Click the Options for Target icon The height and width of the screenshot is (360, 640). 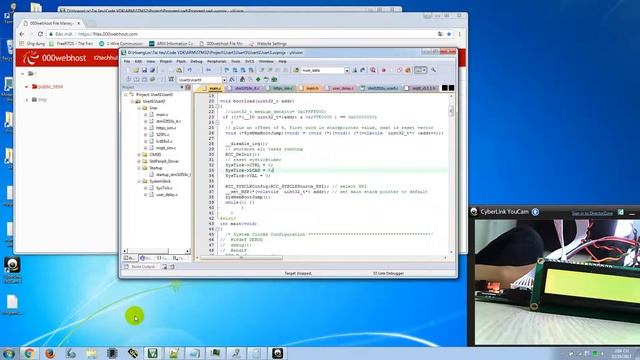(x=232, y=79)
